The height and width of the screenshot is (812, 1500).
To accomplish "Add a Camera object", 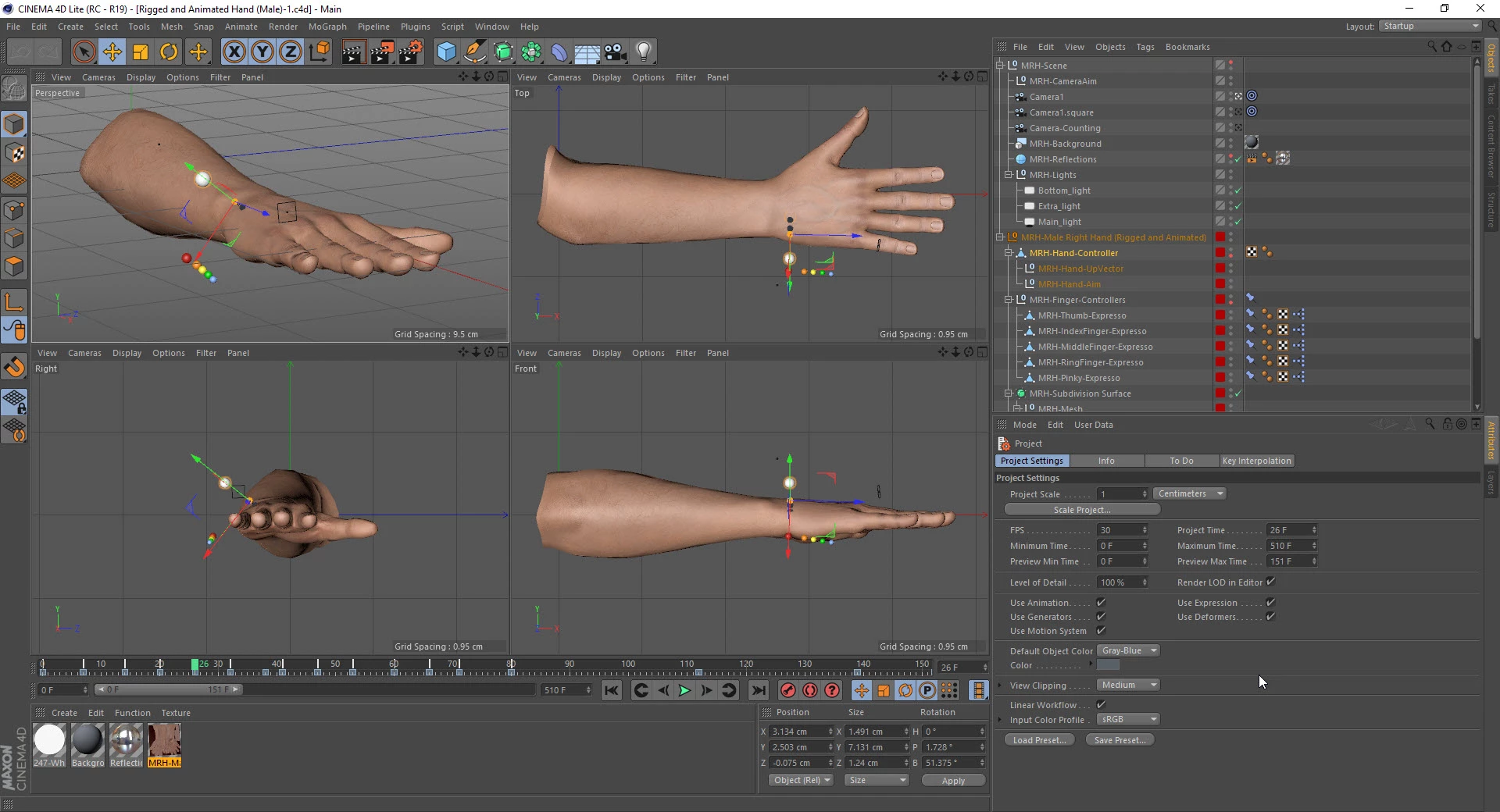I will point(615,52).
